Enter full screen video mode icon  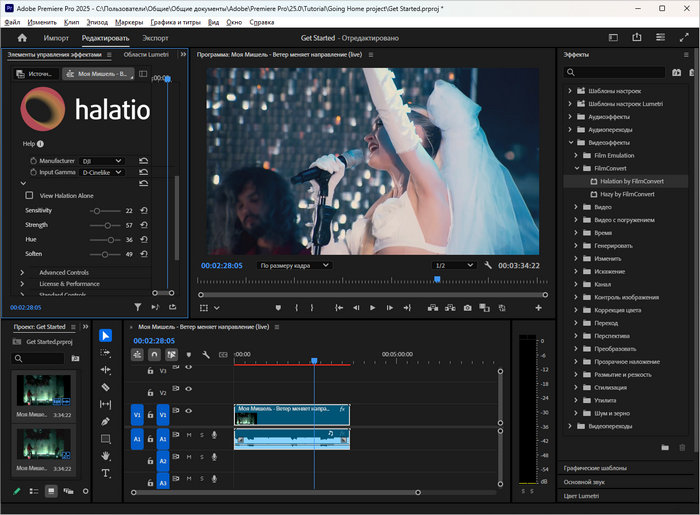pyautogui.click(x=684, y=37)
